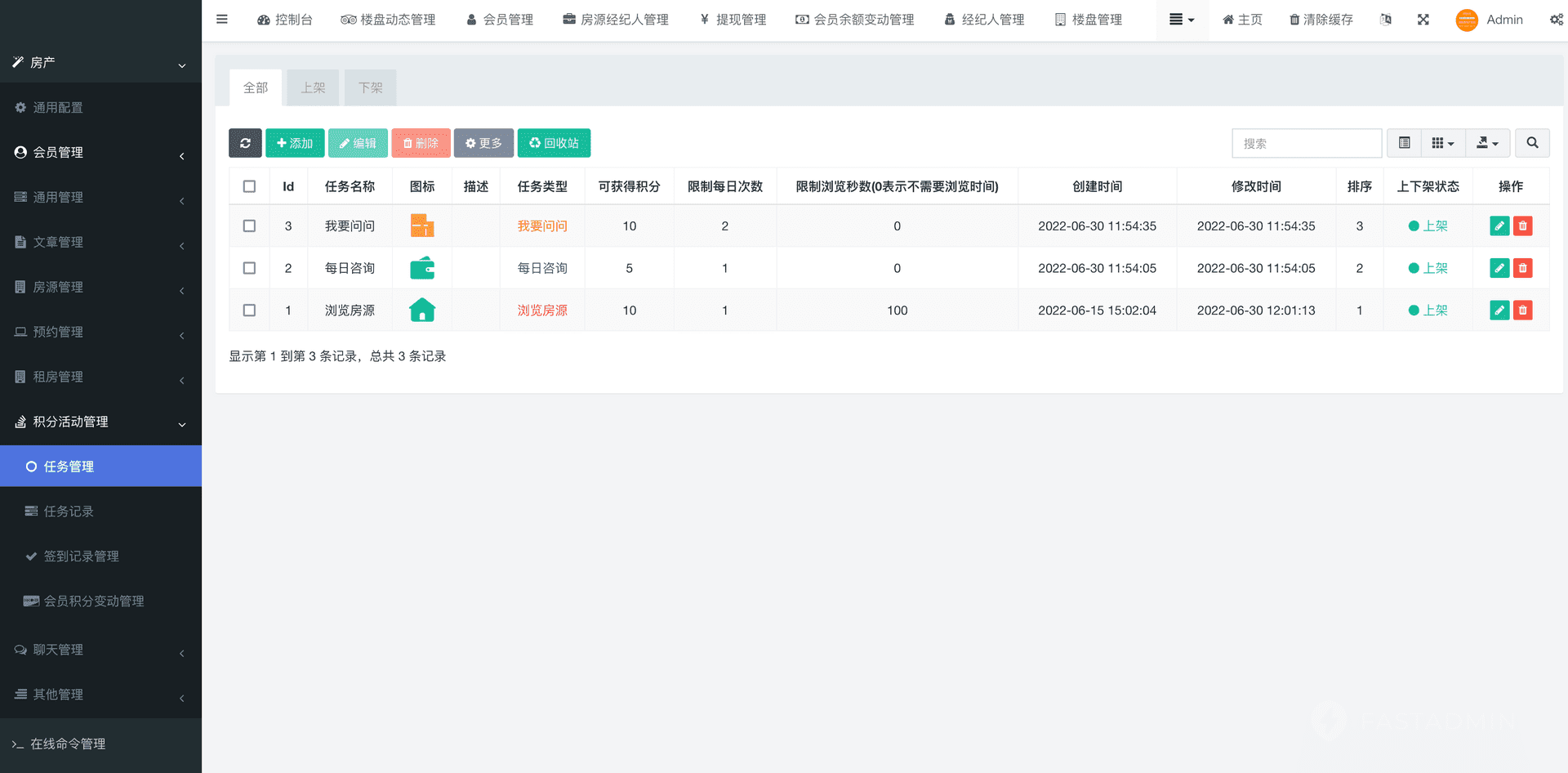Image resolution: width=1568 pixels, height=773 pixels.
Task: Click the search magnifier icon button
Action: pyautogui.click(x=1532, y=143)
